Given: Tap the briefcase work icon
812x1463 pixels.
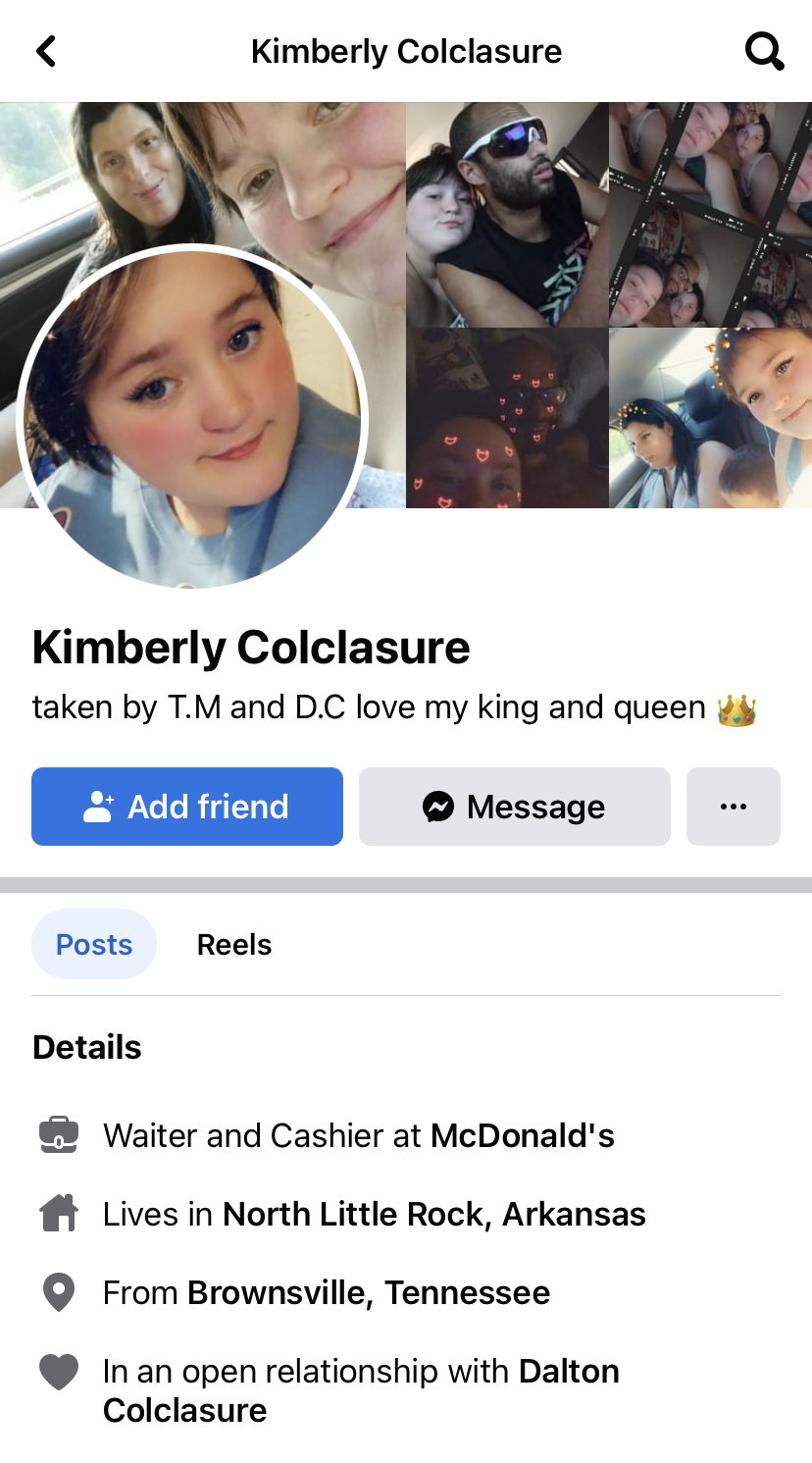Looking at the screenshot, I should [x=59, y=1135].
